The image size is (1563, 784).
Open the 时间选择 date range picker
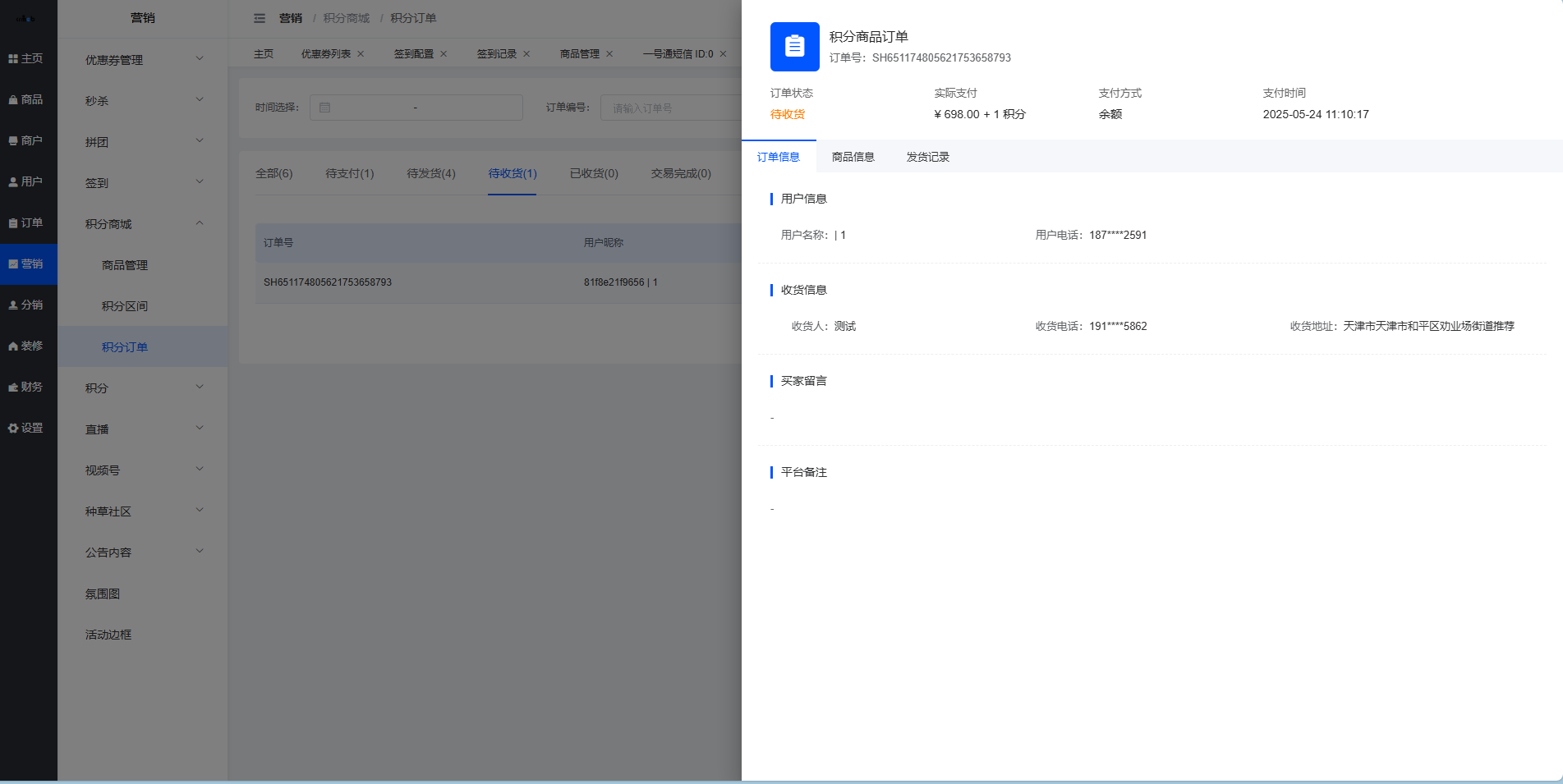416,108
